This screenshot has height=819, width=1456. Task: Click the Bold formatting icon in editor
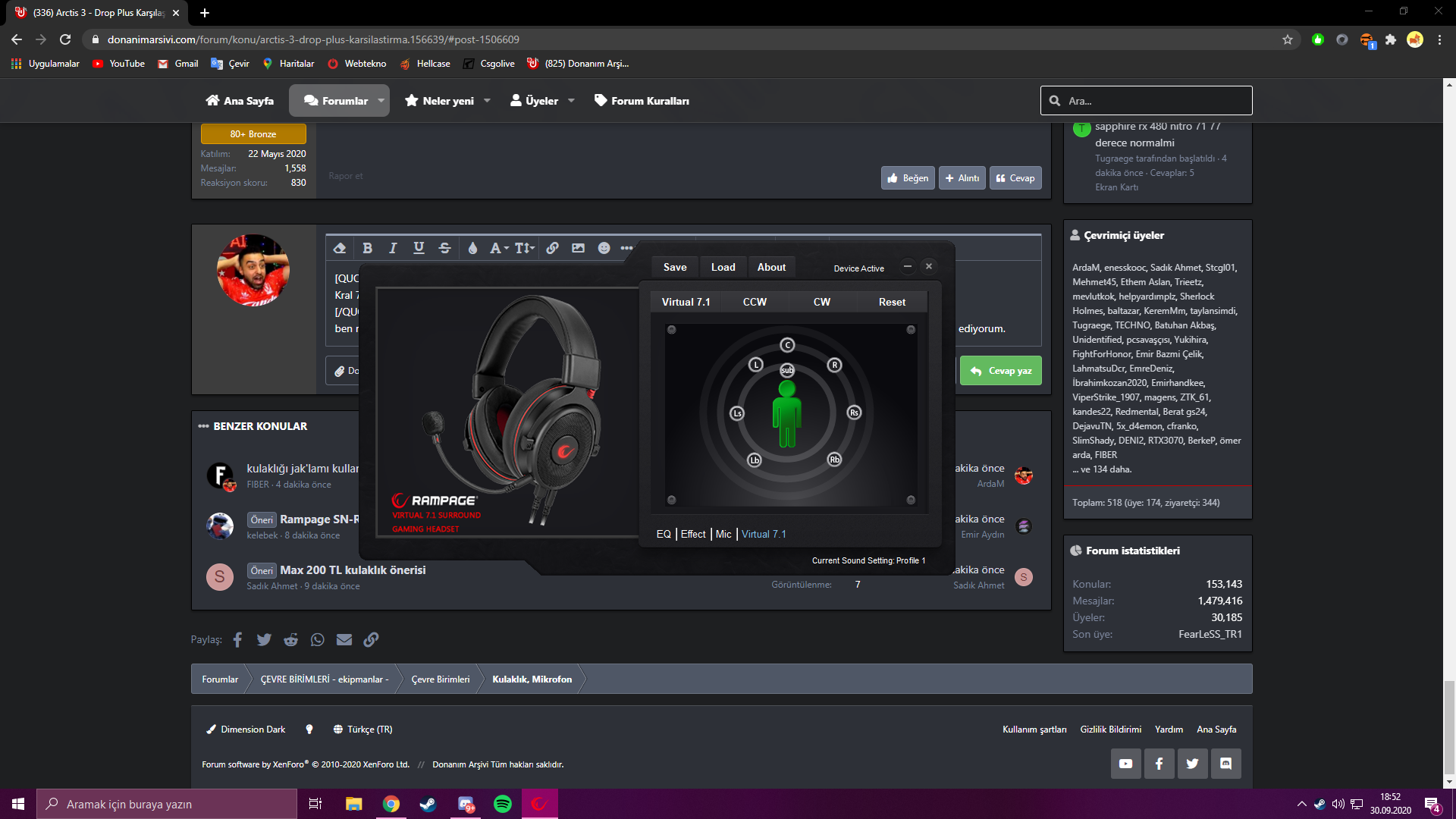click(367, 248)
